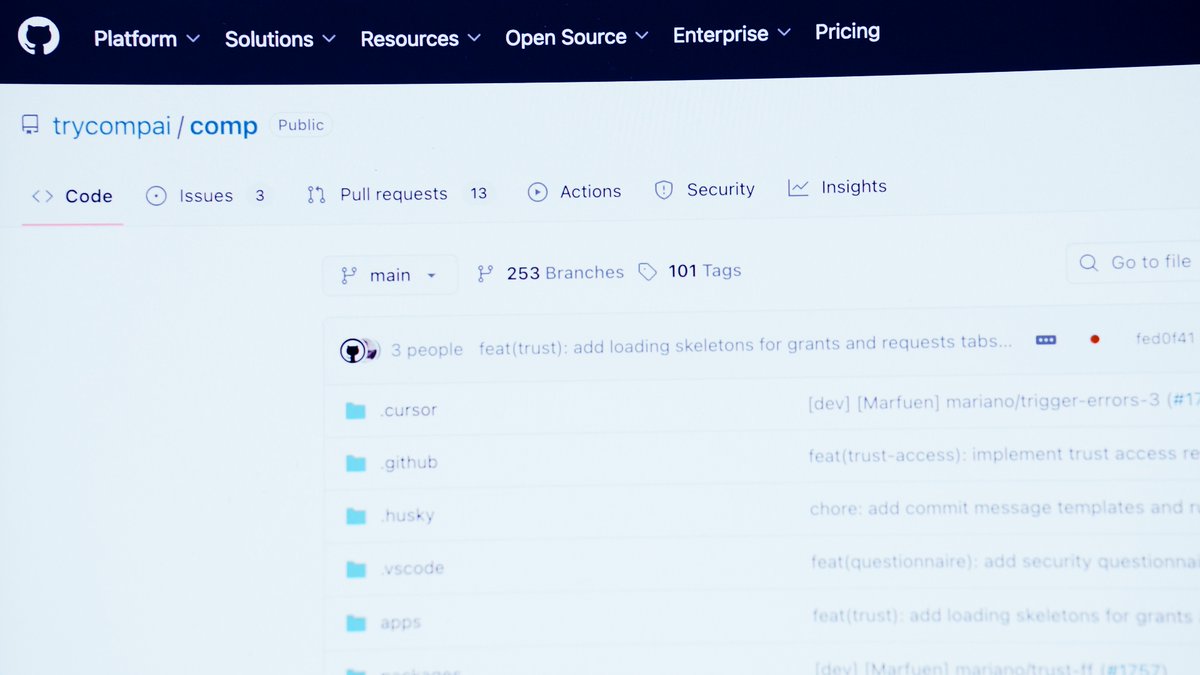This screenshot has width=1200, height=675.
Task: Open the comp repository link
Action: coord(224,126)
